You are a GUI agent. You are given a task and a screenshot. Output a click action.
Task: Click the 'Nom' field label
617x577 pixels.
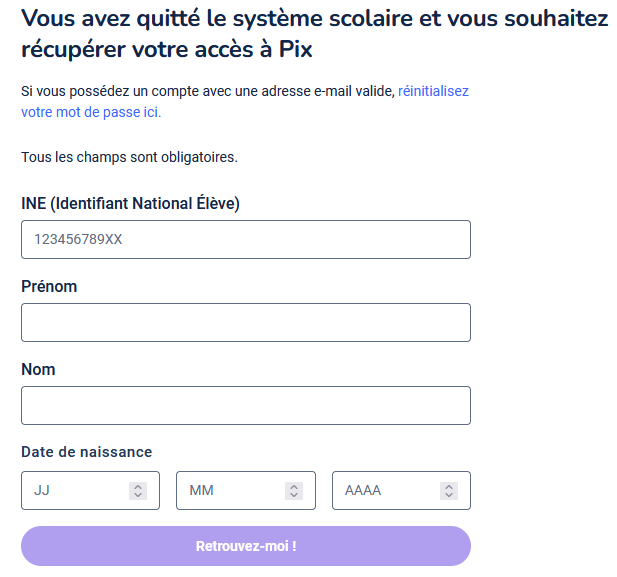(x=38, y=369)
